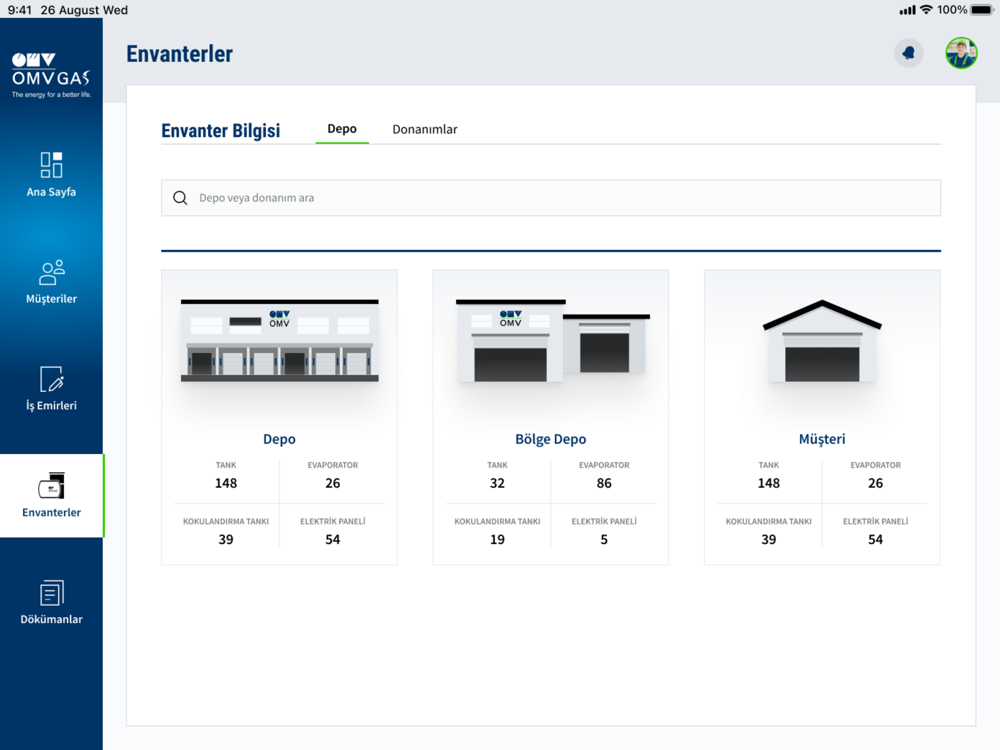
Task: Select Depo Evaporator value 26
Action: tap(333, 483)
